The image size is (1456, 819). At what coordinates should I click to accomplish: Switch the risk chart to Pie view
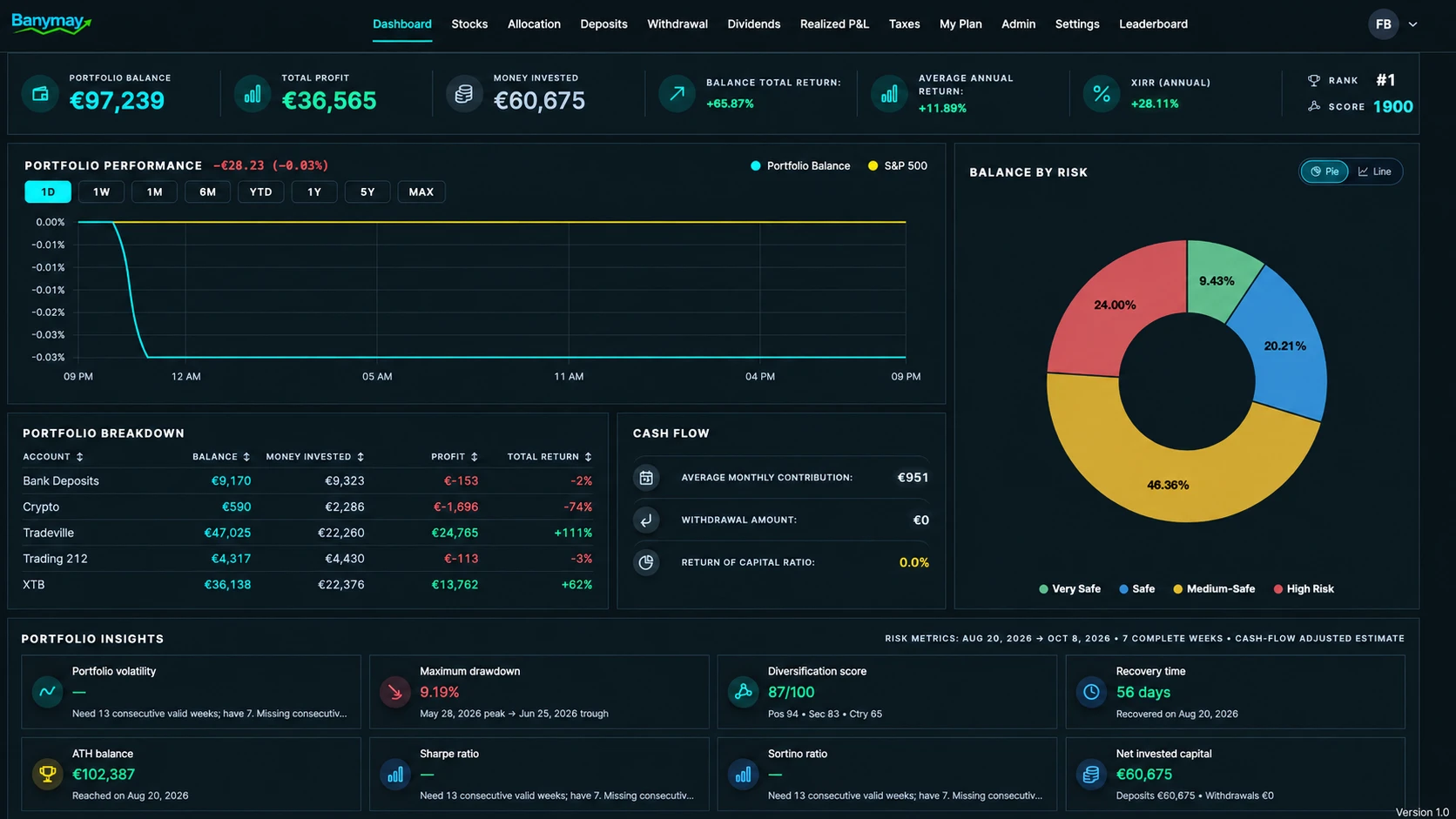click(x=1325, y=171)
